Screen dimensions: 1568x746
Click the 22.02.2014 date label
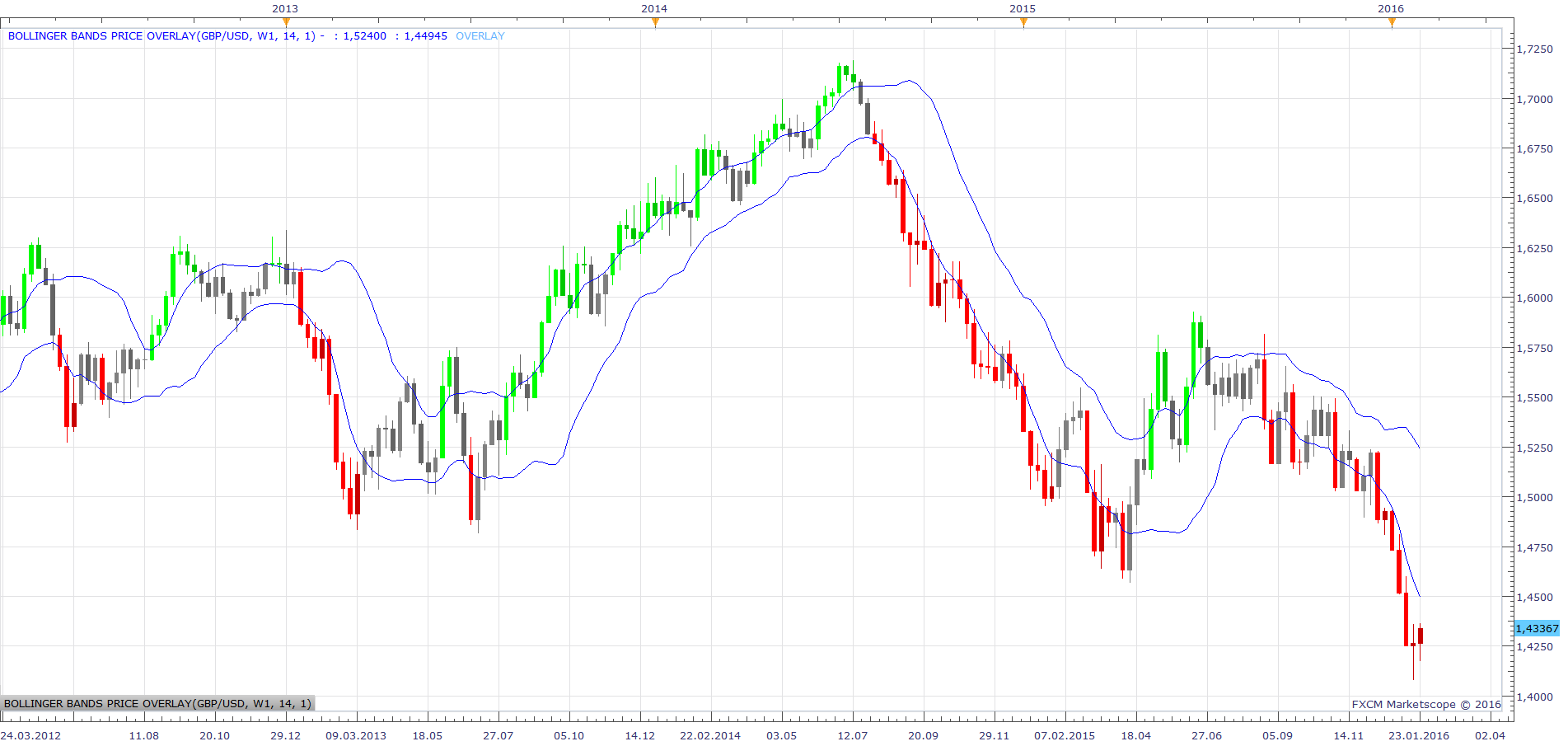pyautogui.click(x=710, y=735)
